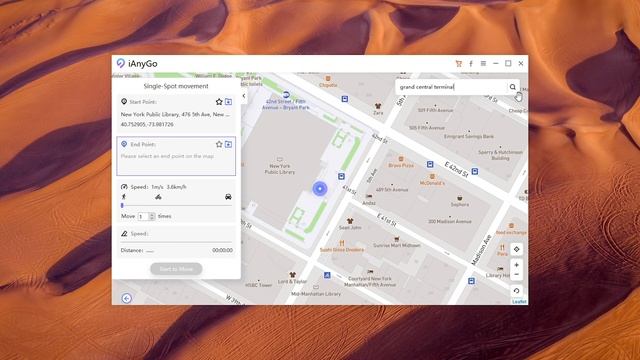This screenshot has width=640, height=360.
Task: Click the Sephora store marker
Action: (x=460, y=198)
